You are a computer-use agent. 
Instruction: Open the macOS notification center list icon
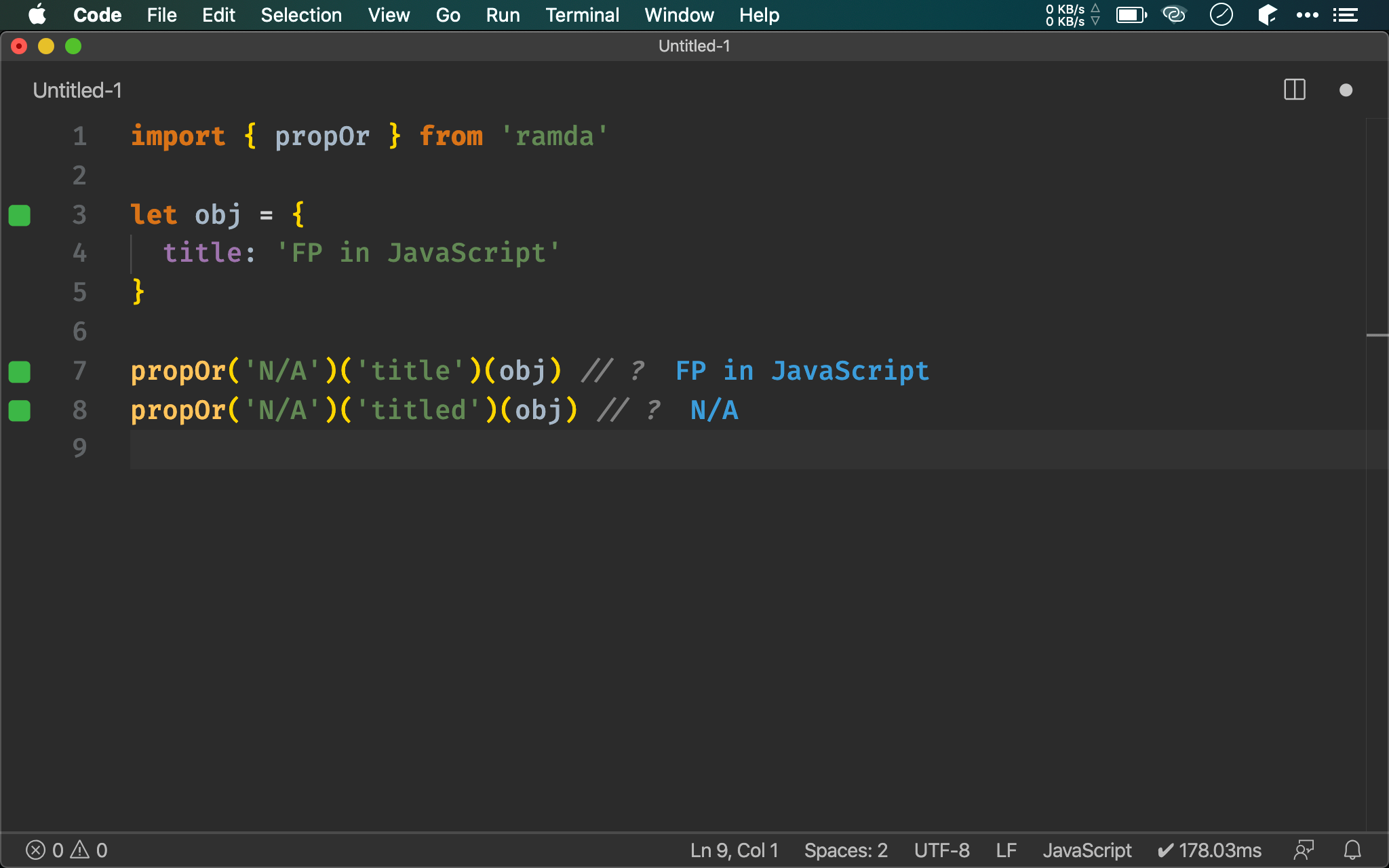(1345, 15)
